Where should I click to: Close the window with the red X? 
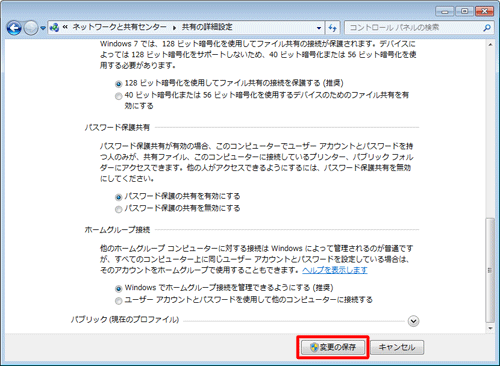point(485,11)
